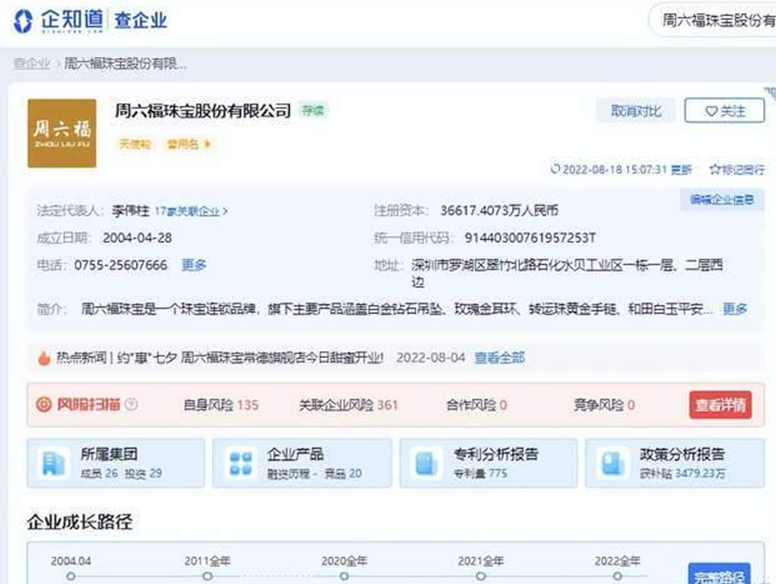Image resolution: width=776 pixels, height=584 pixels.
Task: Click the company title 周六福珠宝股份有限公司
Action: point(202,110)
